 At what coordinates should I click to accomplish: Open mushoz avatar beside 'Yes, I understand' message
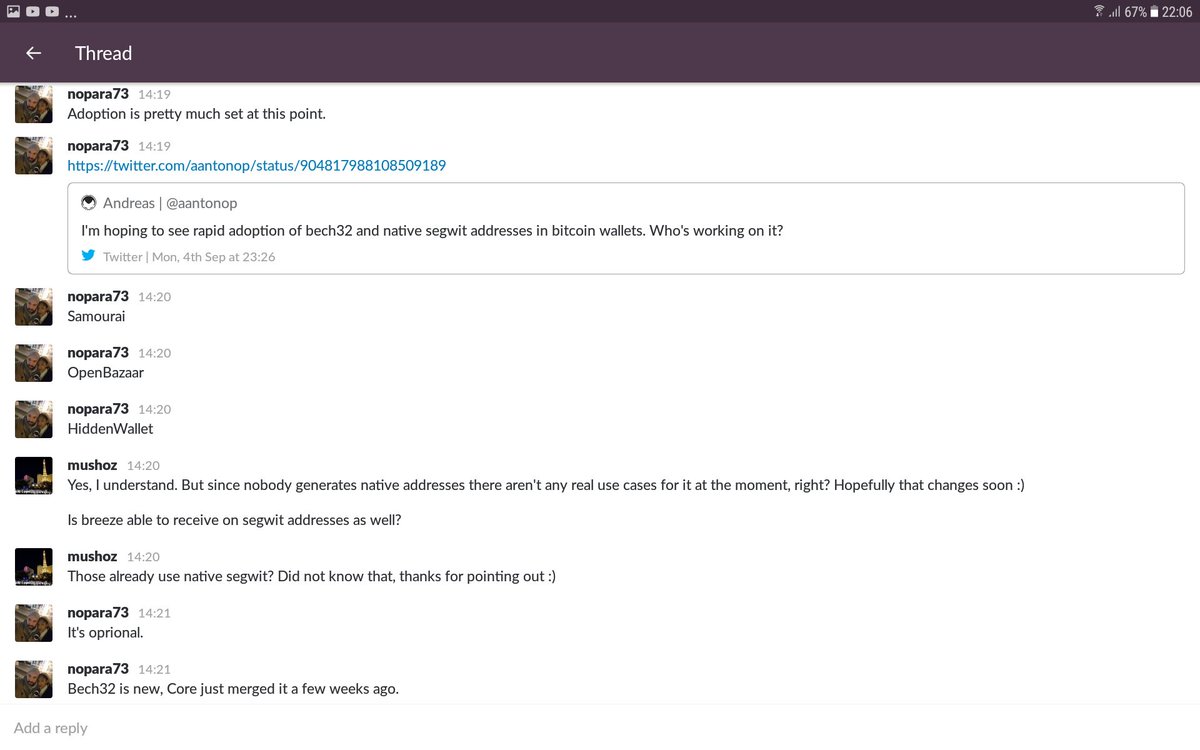point(33,475)
